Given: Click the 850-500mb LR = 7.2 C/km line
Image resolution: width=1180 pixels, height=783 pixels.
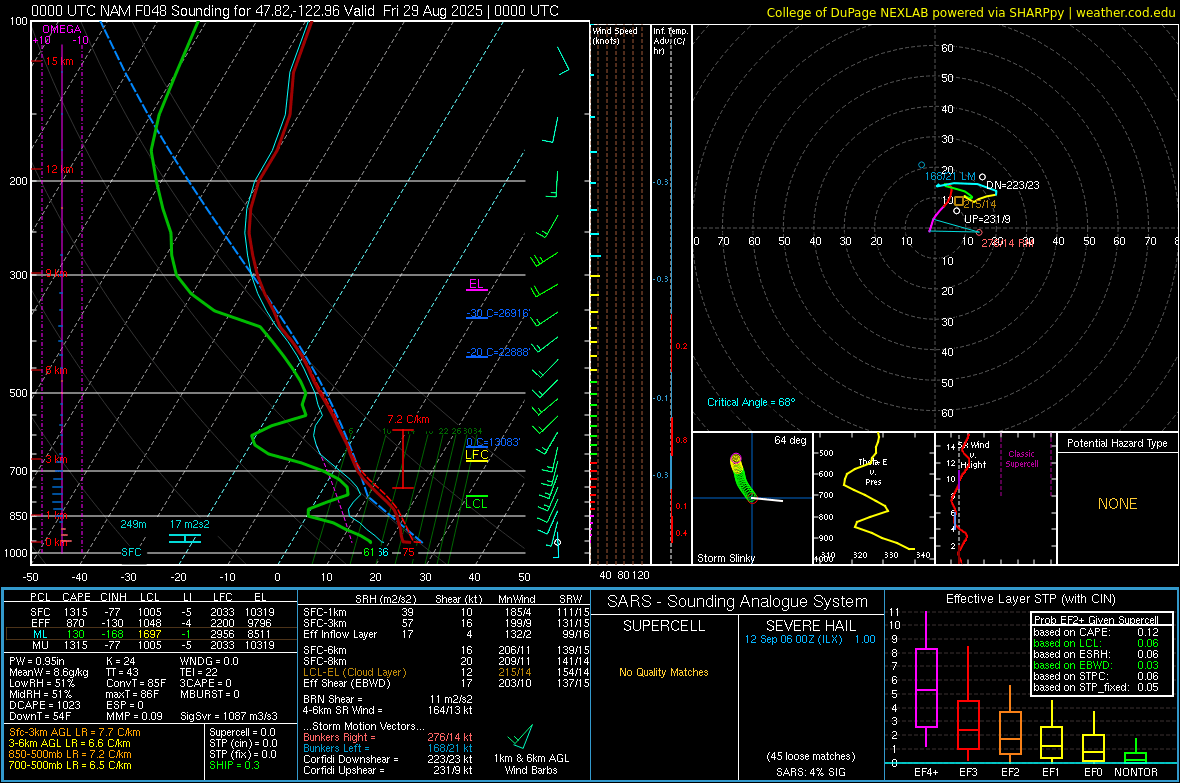Looking at the screenshot, I should coord(70,754).
